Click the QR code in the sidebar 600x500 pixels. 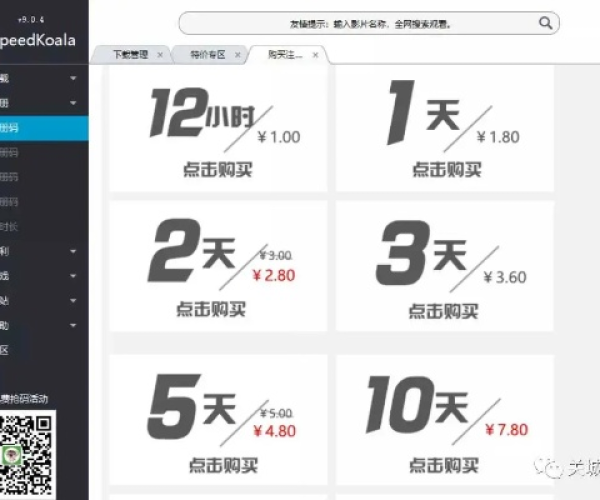(x=27, y=455)
